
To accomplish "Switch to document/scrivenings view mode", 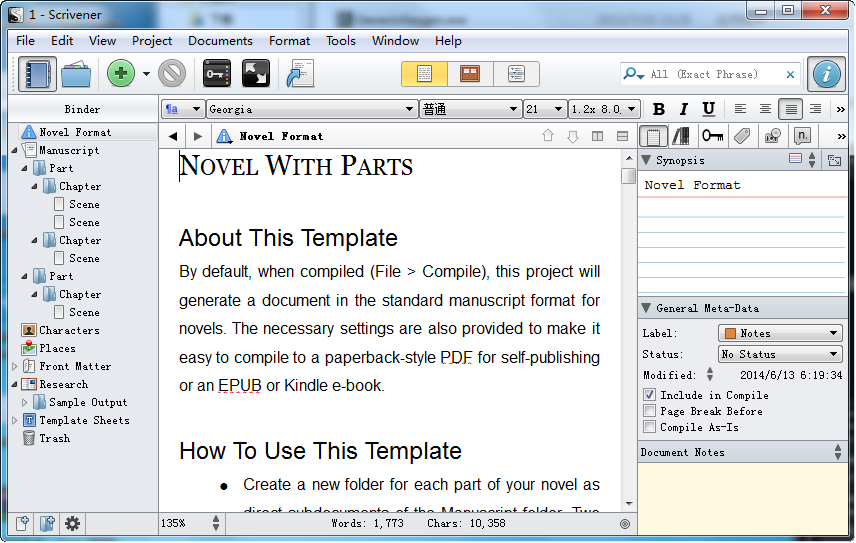I will pos(424,74).
